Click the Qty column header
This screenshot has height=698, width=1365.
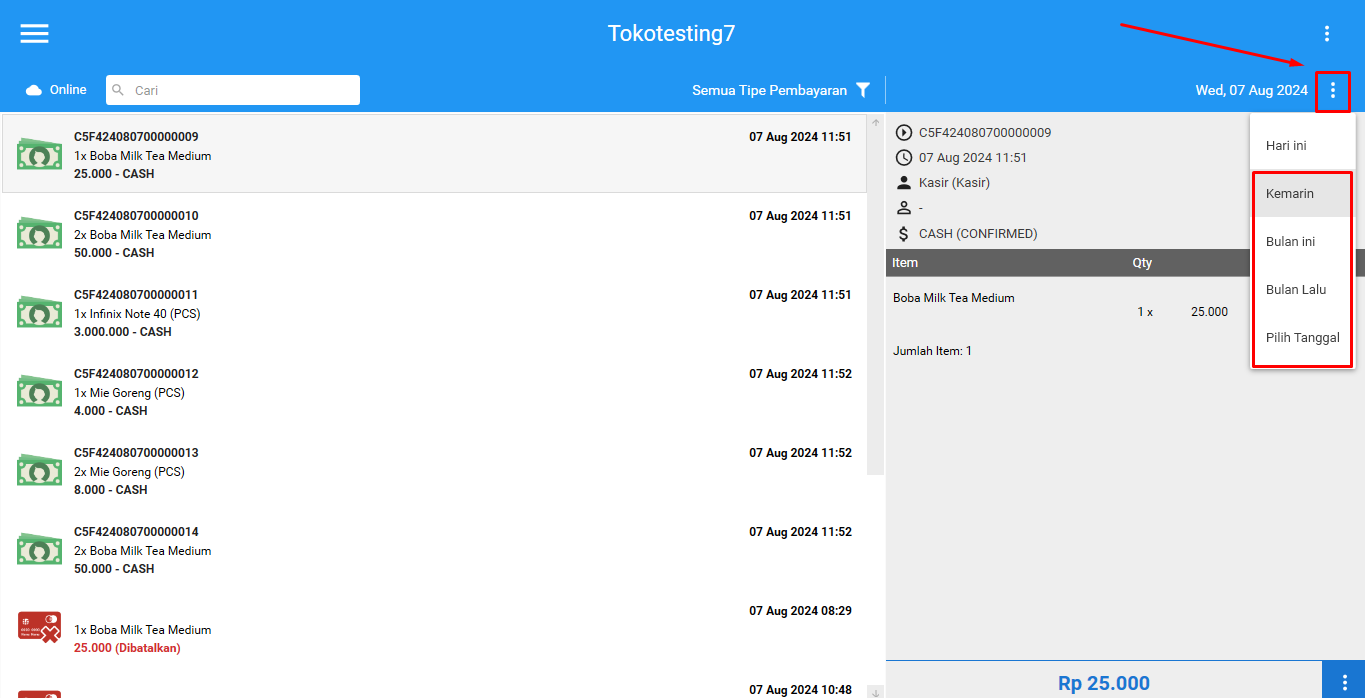click(1142, 263)
